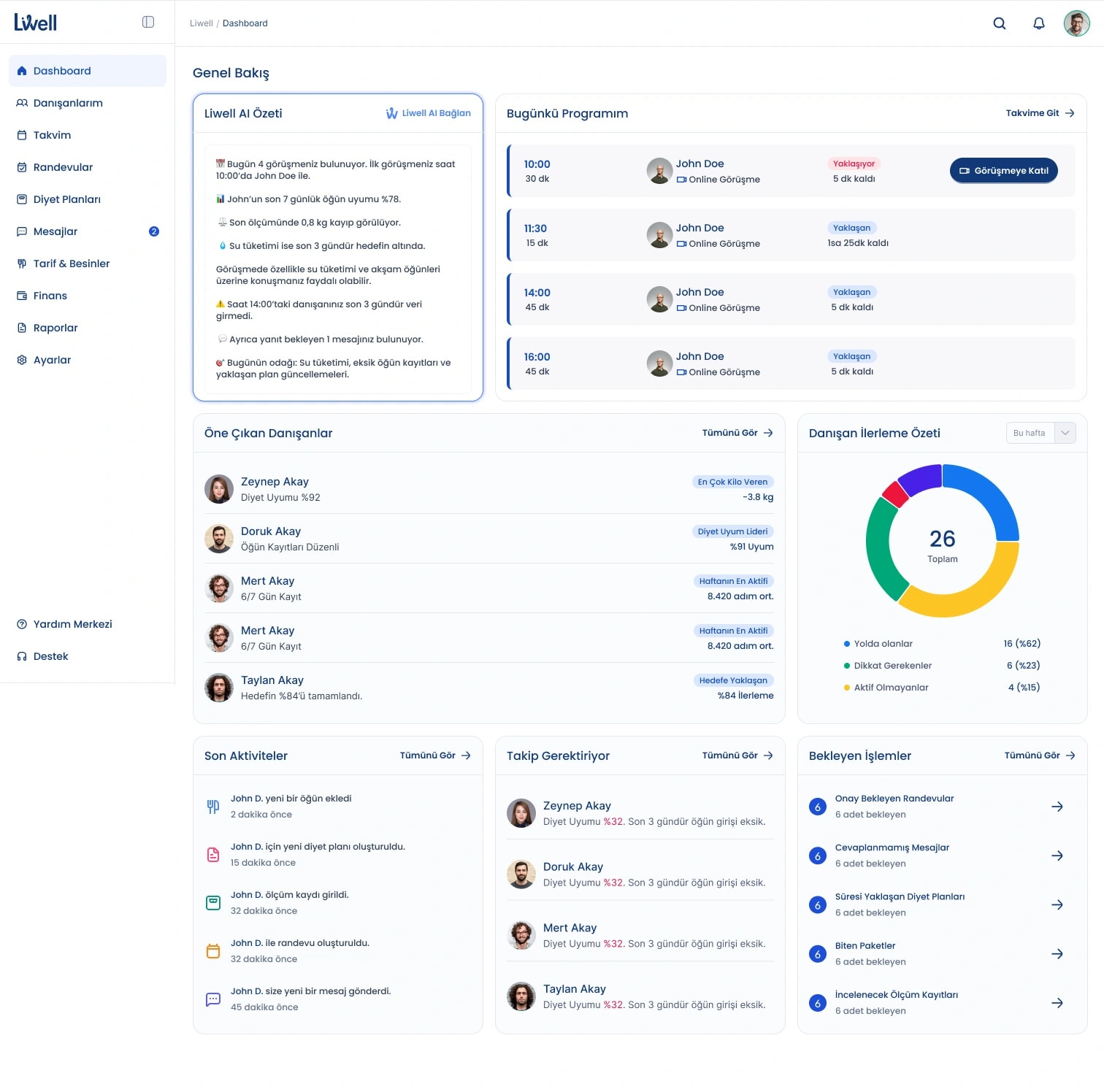
Task: Join the meeting with Görüşmeye Katıl
Action: pyautogui.click(x=1004, y=171)
